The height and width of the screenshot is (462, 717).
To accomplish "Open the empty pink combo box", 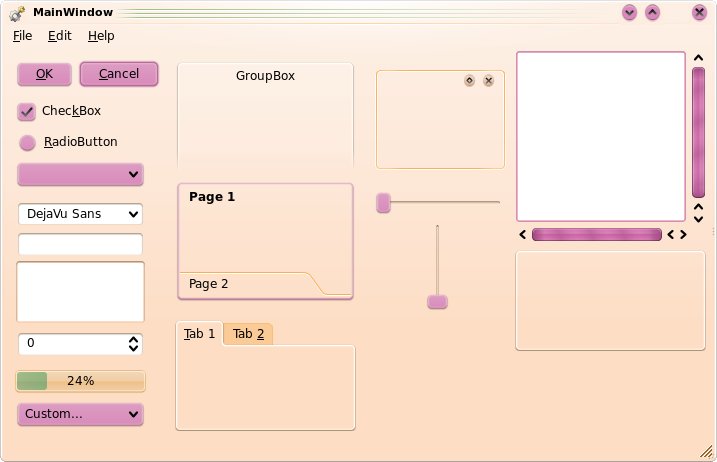I will 80,174.
